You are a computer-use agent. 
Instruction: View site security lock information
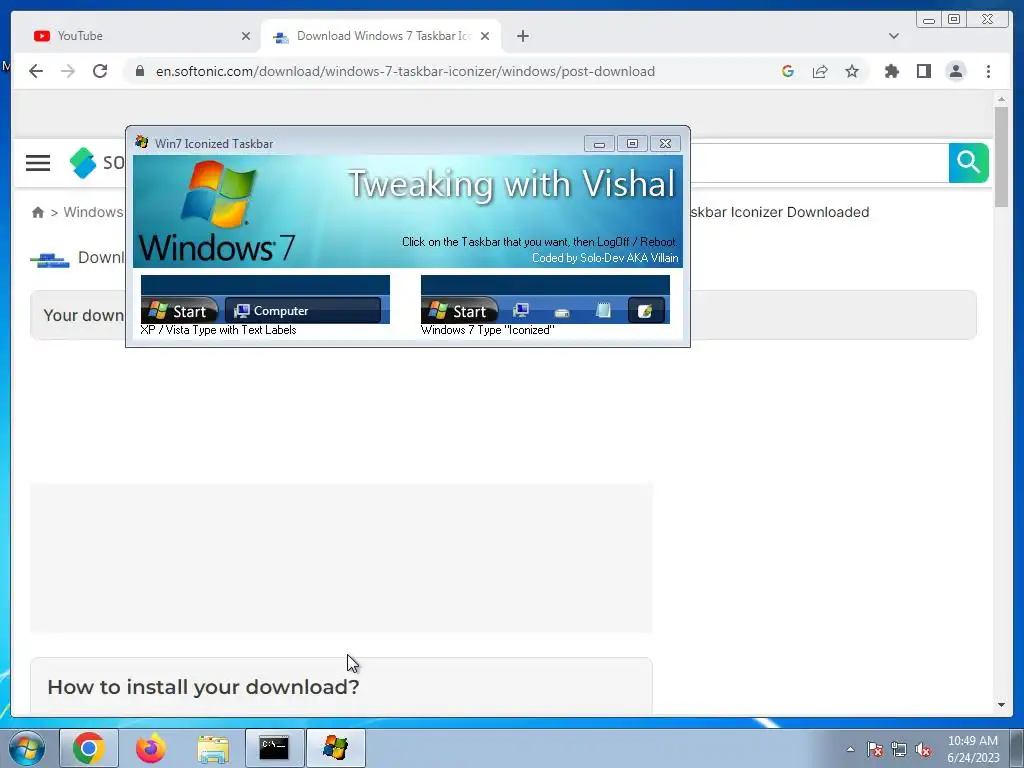click(x=140, y=71)
